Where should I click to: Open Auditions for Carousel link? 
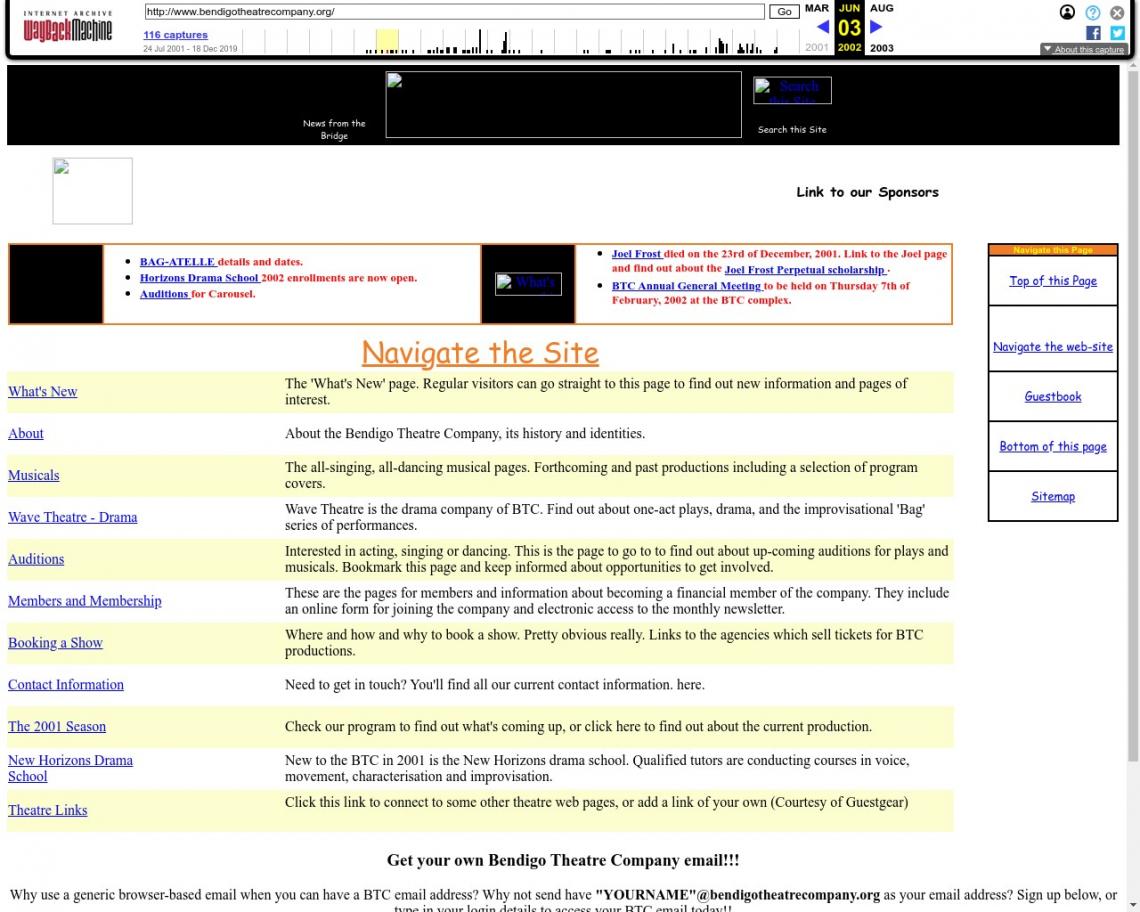(x=164, y=294)
